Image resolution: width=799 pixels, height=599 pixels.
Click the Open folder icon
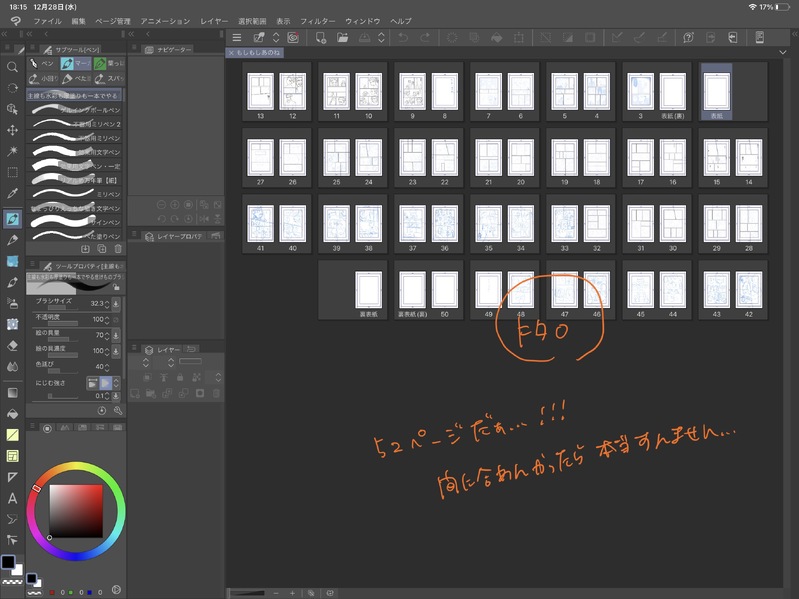(x=342, y=38)
